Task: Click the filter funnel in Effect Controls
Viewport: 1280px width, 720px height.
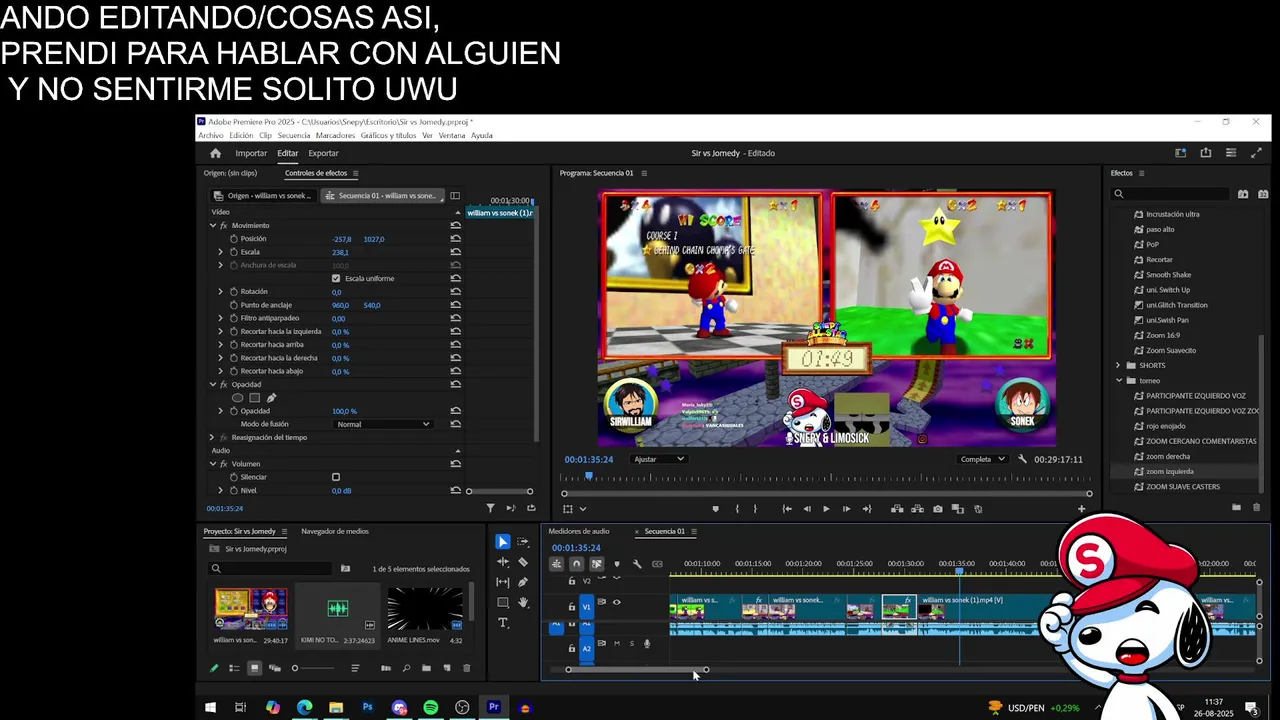Action: (490, 508)
